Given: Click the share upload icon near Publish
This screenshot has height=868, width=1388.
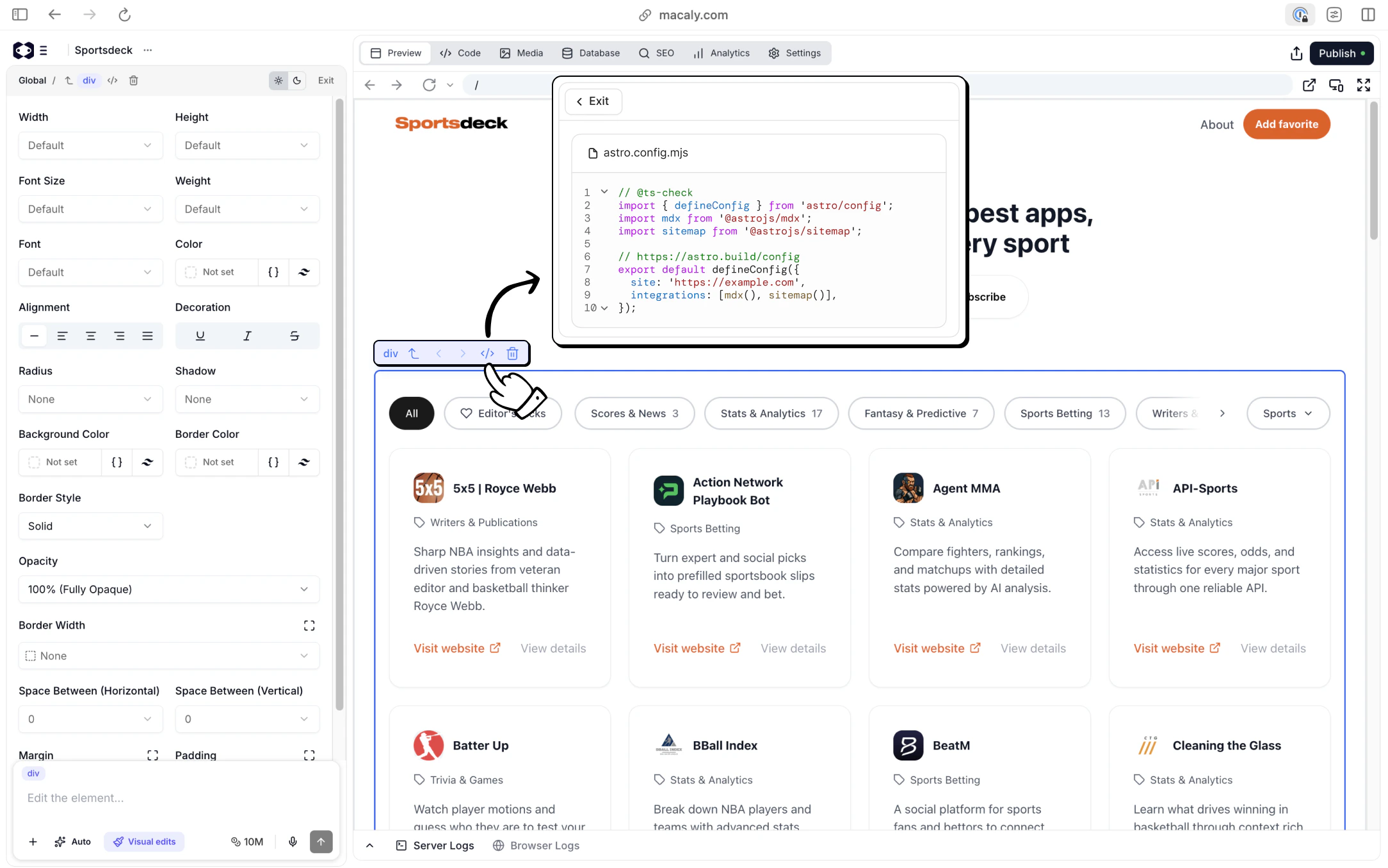Looking at the screenshot, I should 1296,53.
